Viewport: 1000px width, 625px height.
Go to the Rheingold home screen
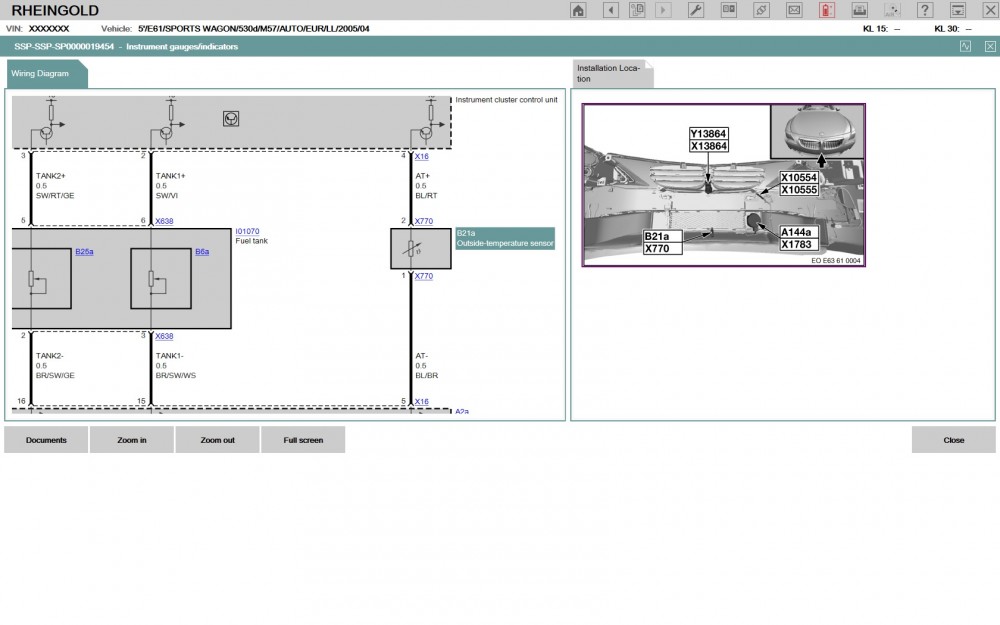pyautogui.click(x=578, y=10)
